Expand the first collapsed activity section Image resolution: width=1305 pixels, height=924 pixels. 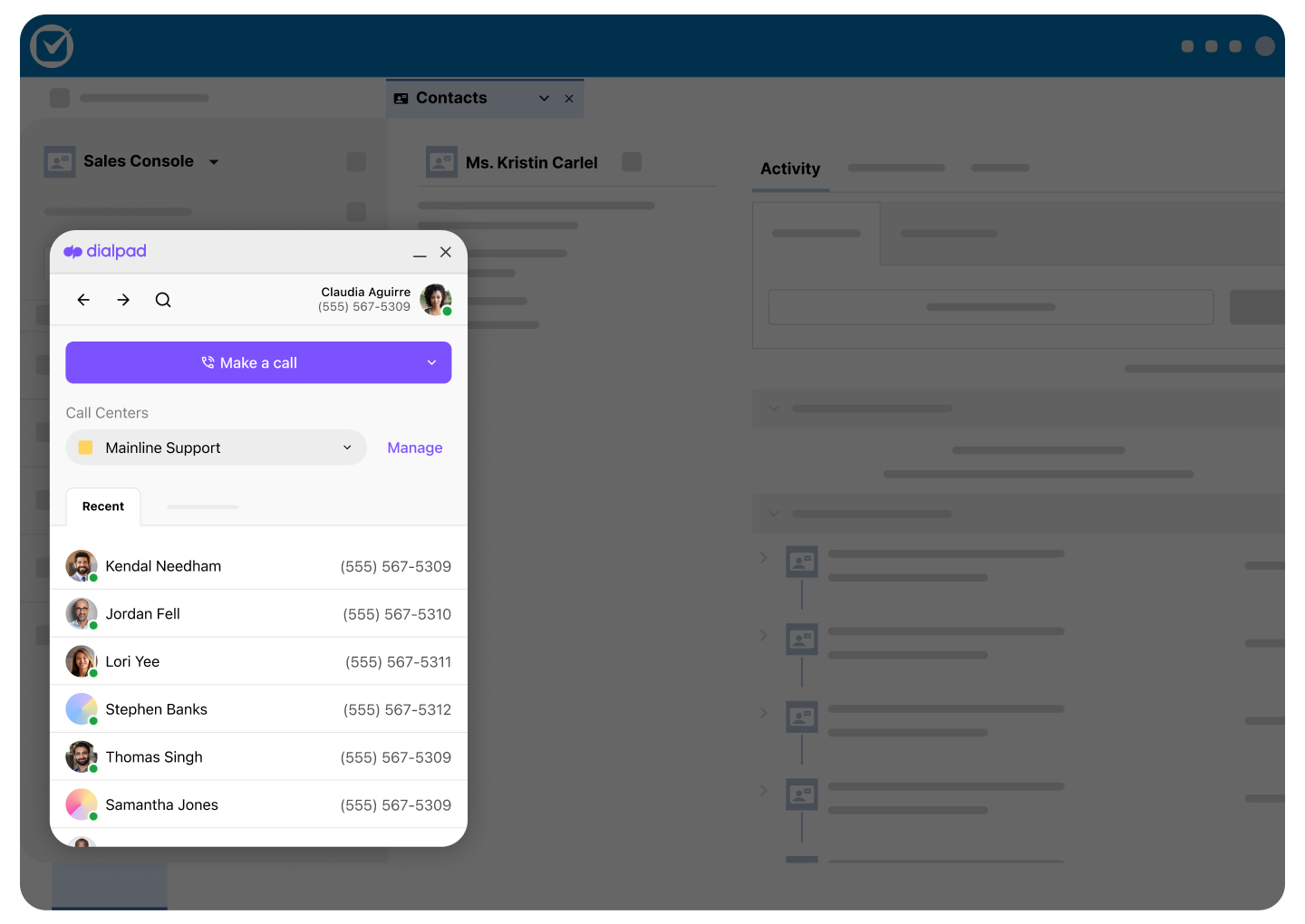point(774,408)
